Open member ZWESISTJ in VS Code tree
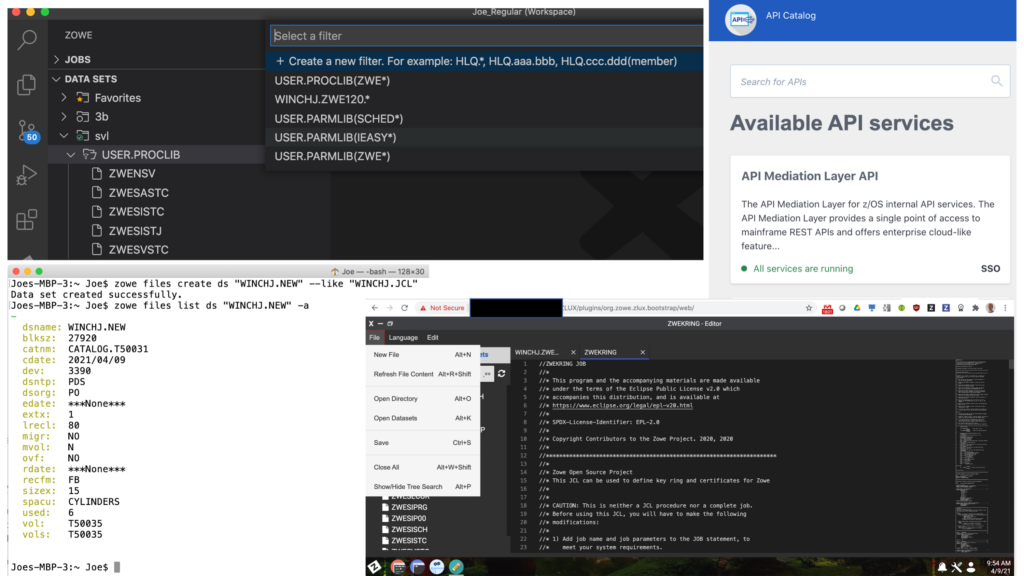The image size is (1024, 576). 135,231
